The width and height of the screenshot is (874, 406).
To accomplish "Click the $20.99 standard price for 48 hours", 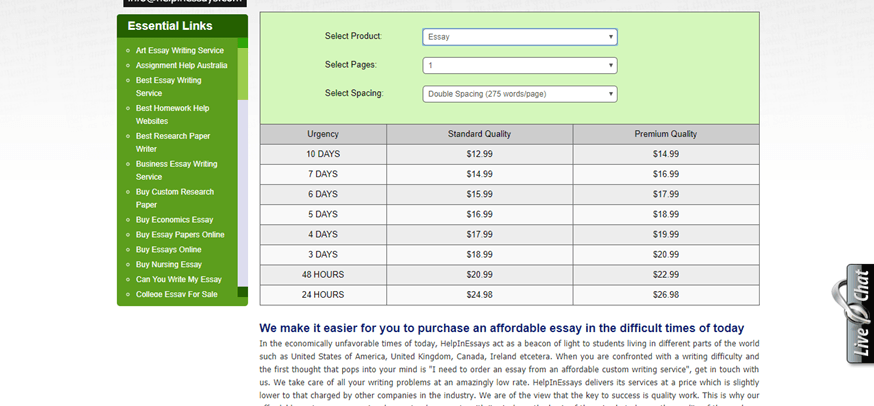I will coord(479,275).
